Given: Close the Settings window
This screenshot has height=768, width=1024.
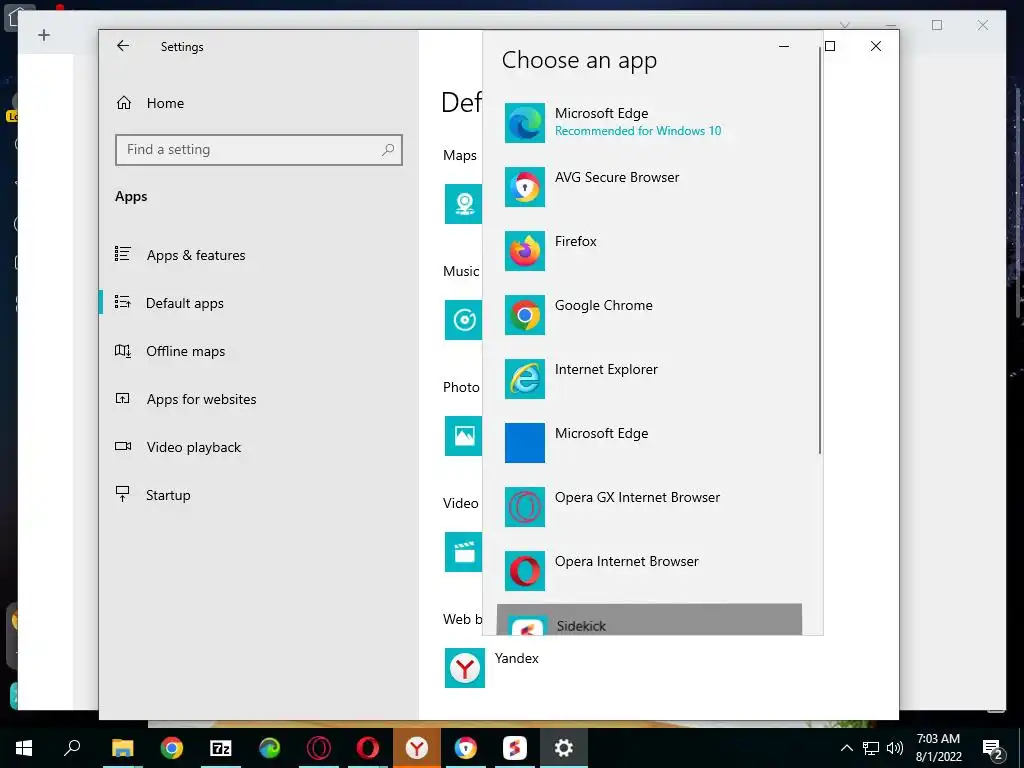Looking at the screenshot, I should [876, 46].
